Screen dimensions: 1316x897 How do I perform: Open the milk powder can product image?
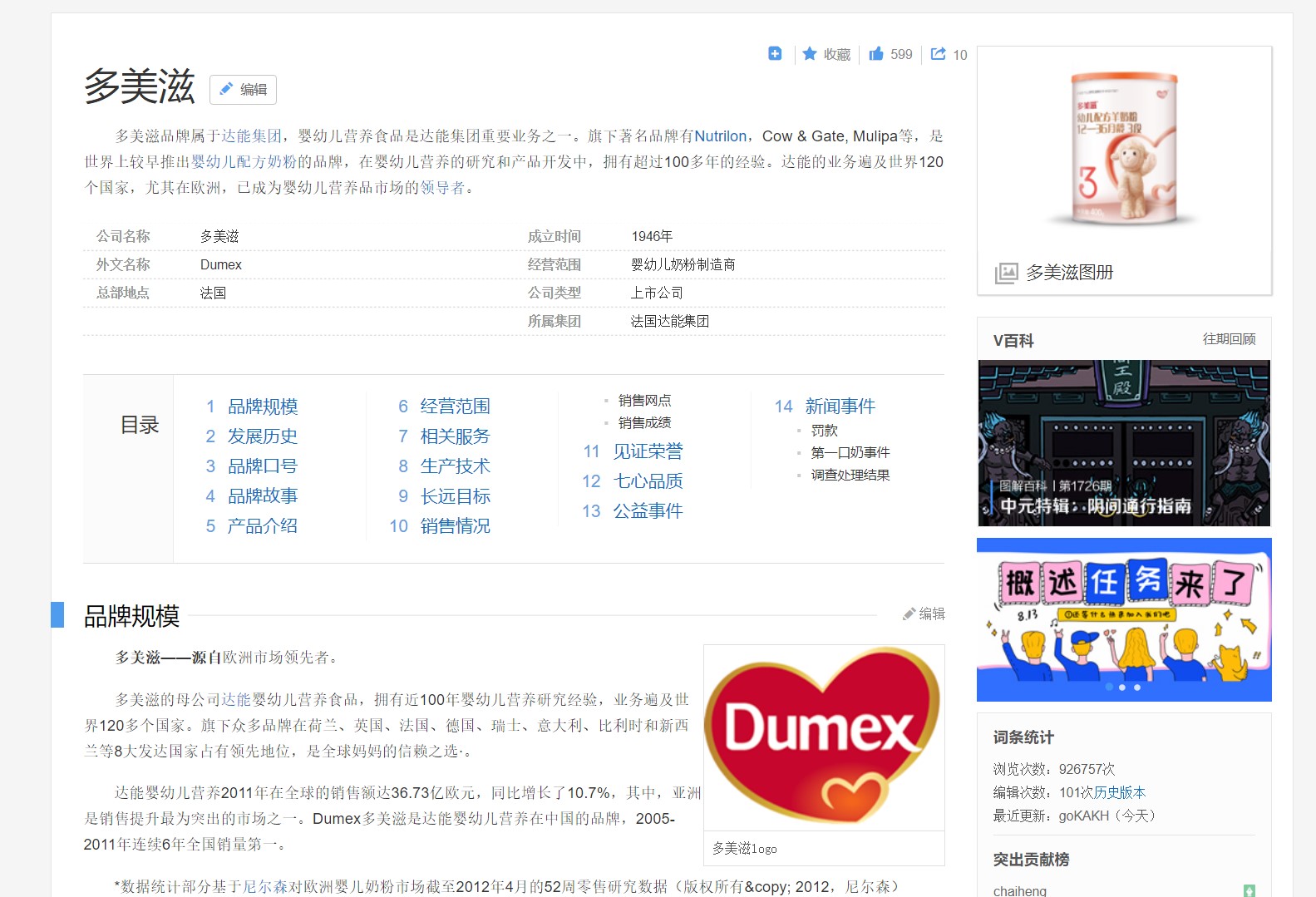pyautogui.click(x=1124, y=148)
